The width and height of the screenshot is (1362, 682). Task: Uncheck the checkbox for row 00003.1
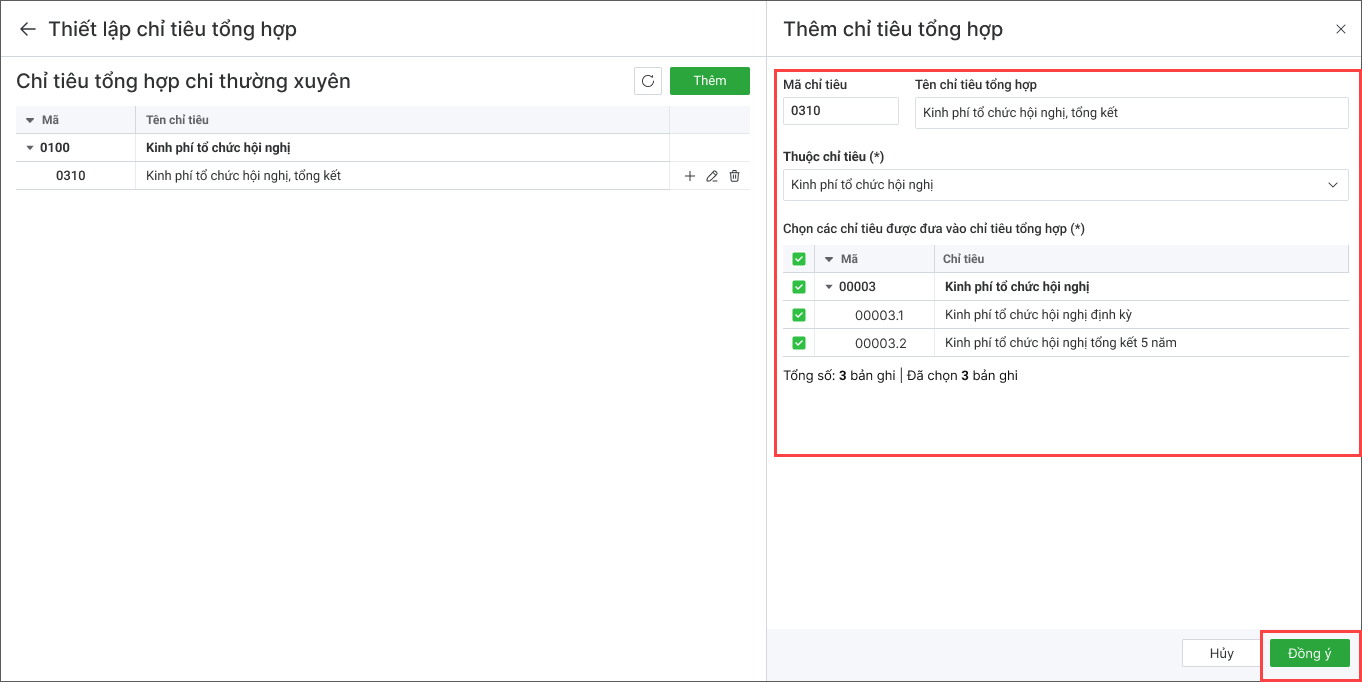[x=799, y=315]
